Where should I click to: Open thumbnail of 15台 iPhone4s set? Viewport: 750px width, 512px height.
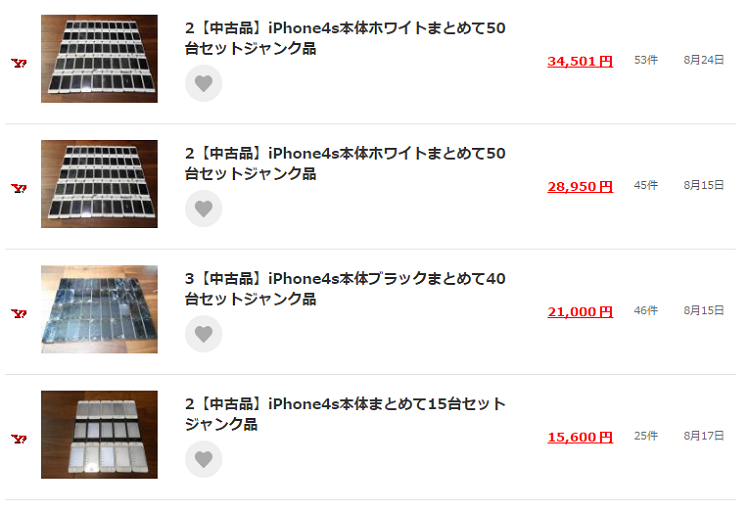pos(99,435)
